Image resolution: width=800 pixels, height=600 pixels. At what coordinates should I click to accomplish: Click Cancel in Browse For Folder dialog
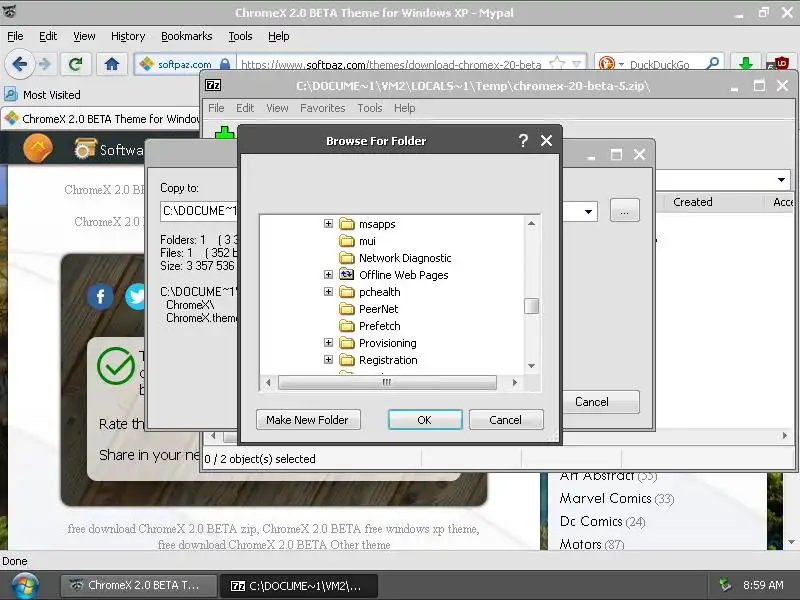506,419
